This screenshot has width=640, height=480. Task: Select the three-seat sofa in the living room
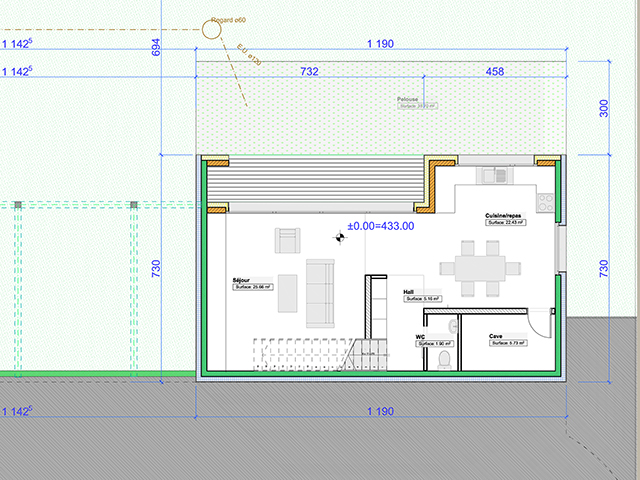[320, 293]
